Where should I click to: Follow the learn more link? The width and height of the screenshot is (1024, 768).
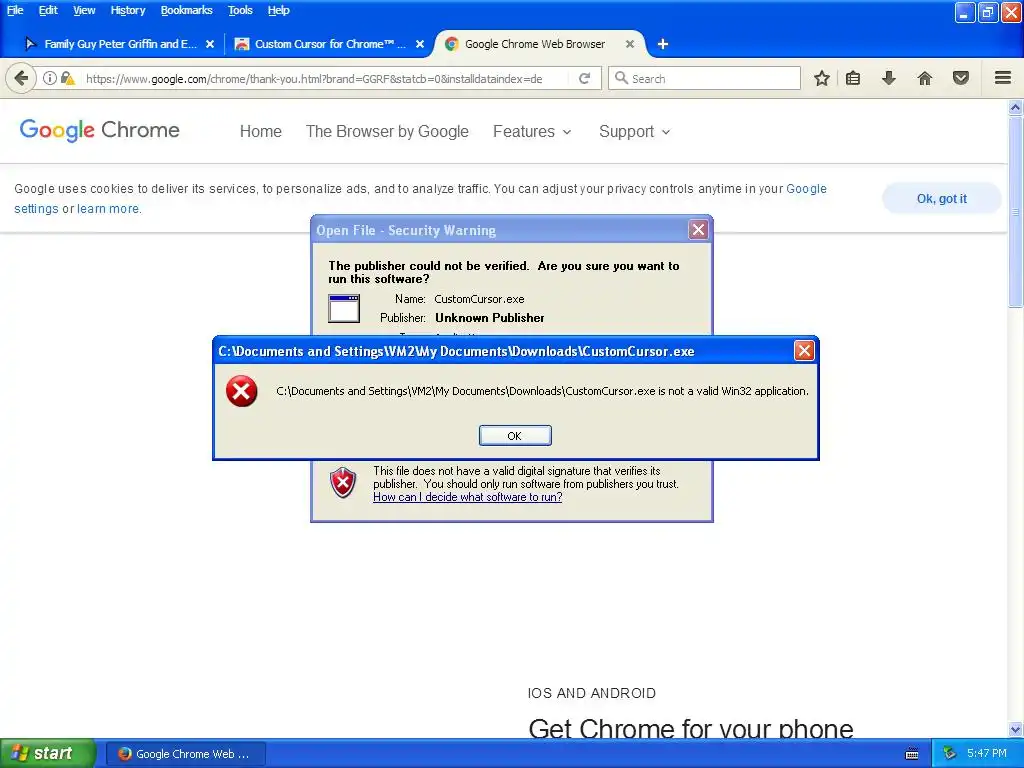click(108, 209)
